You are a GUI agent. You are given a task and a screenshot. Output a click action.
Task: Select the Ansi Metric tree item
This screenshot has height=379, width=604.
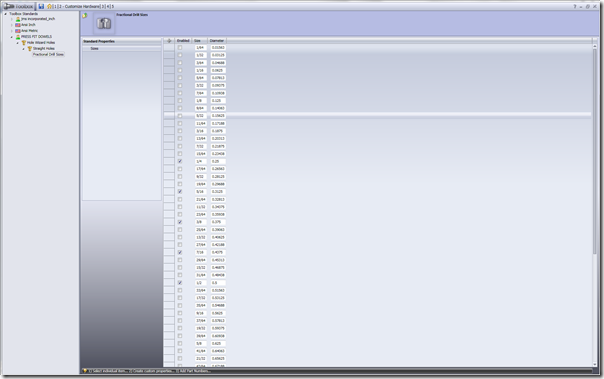(x=29, y=31)
